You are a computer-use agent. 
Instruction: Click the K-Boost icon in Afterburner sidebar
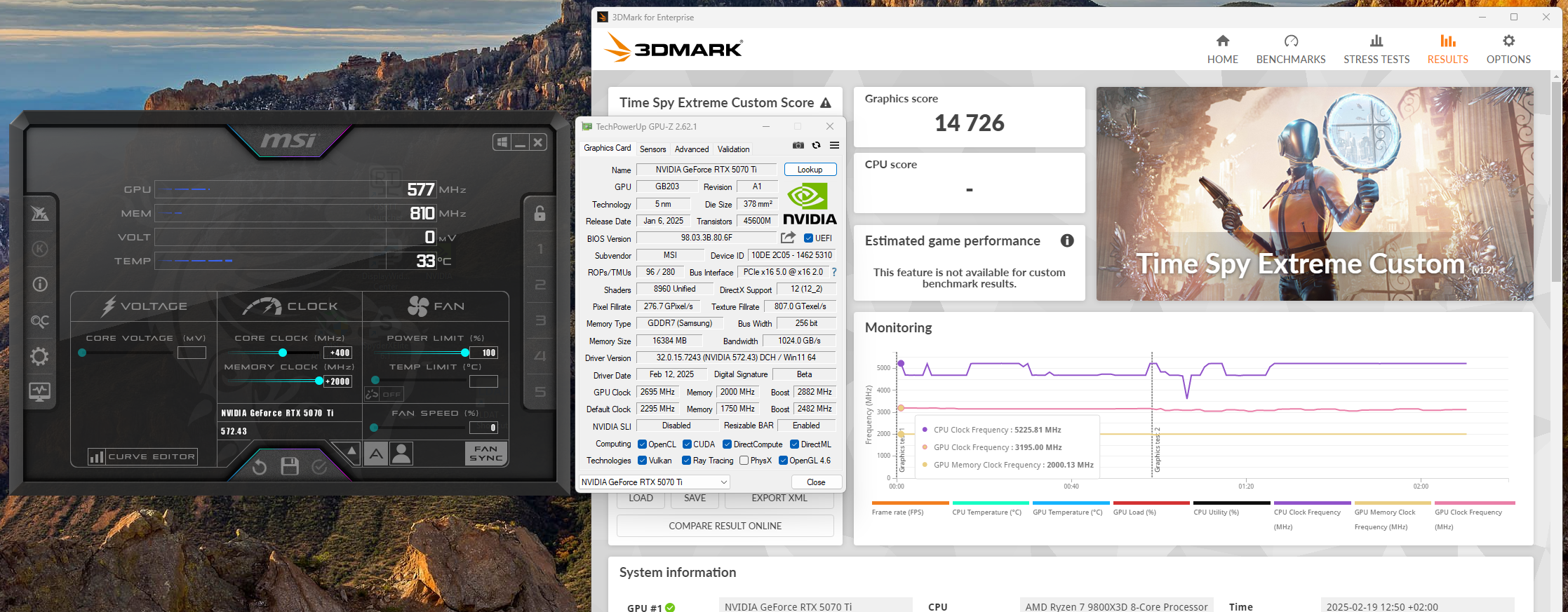tap(40, 248)
